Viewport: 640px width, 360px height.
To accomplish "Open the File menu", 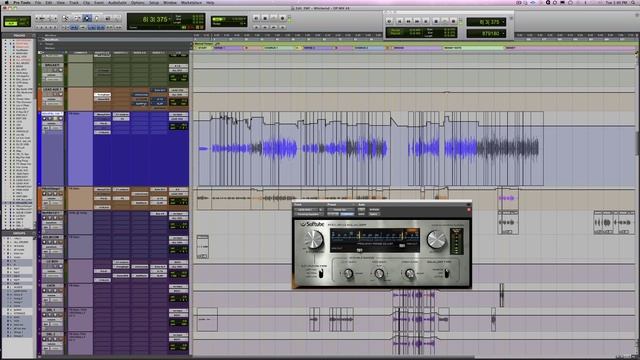I will point(38,2).
